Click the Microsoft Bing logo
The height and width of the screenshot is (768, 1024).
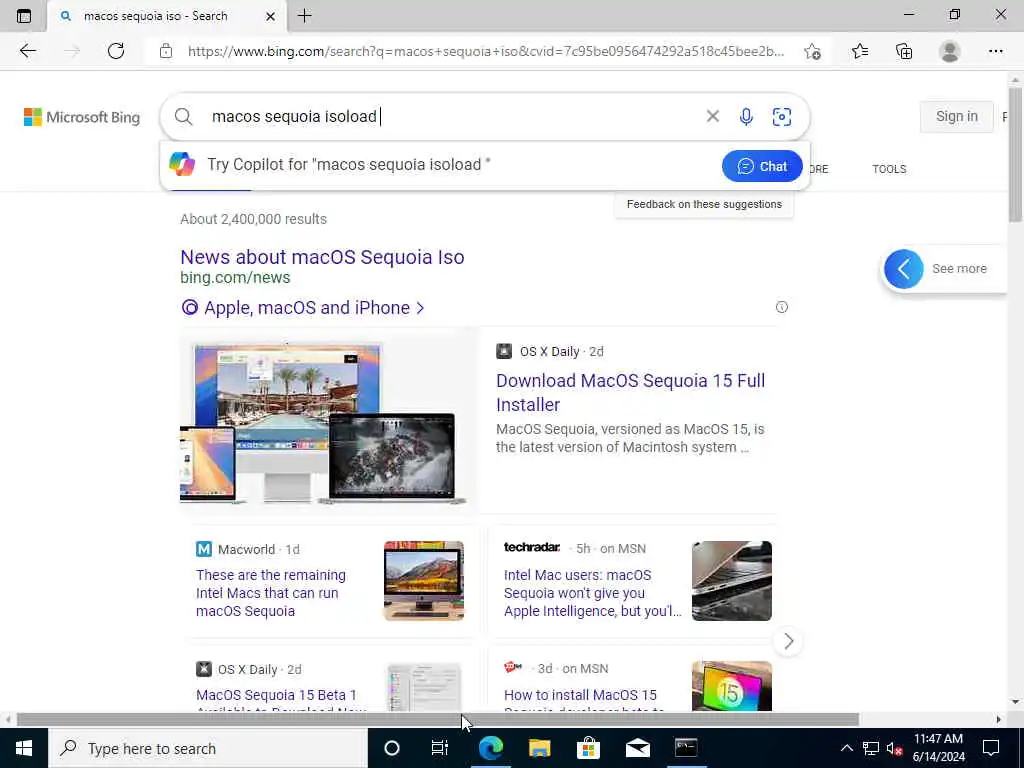(82, 117)
